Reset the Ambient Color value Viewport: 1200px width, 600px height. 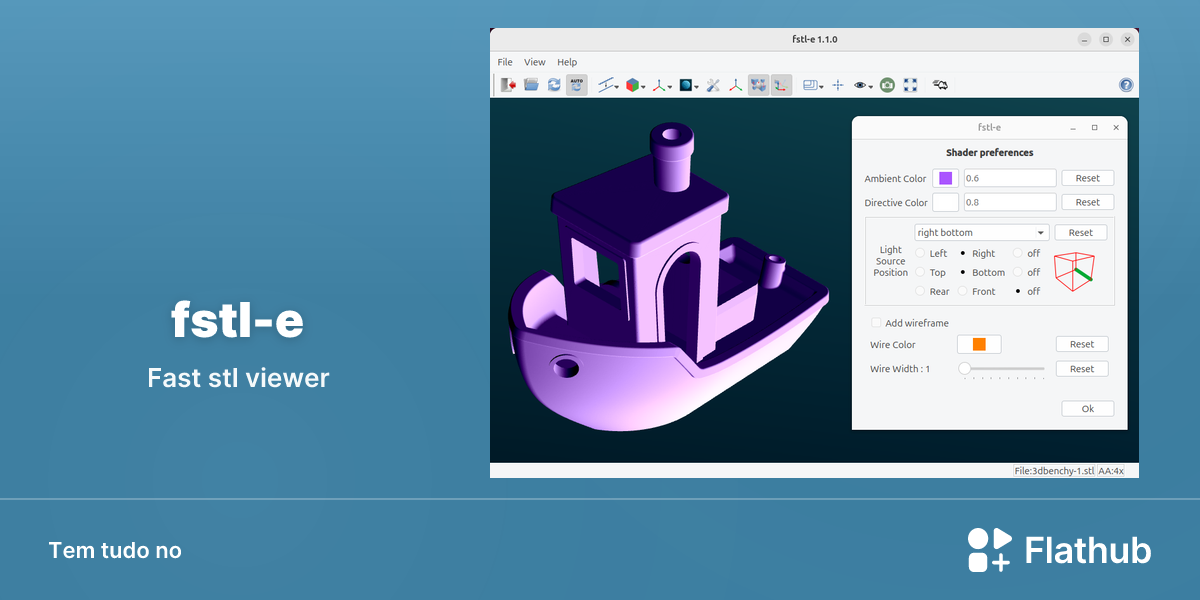click(1087, 178)
